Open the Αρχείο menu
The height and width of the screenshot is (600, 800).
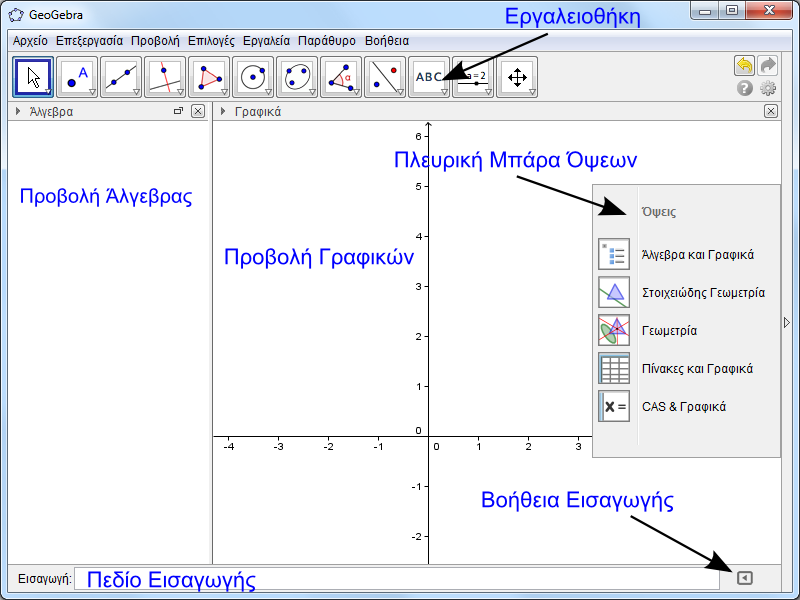(x=30, y=41)
